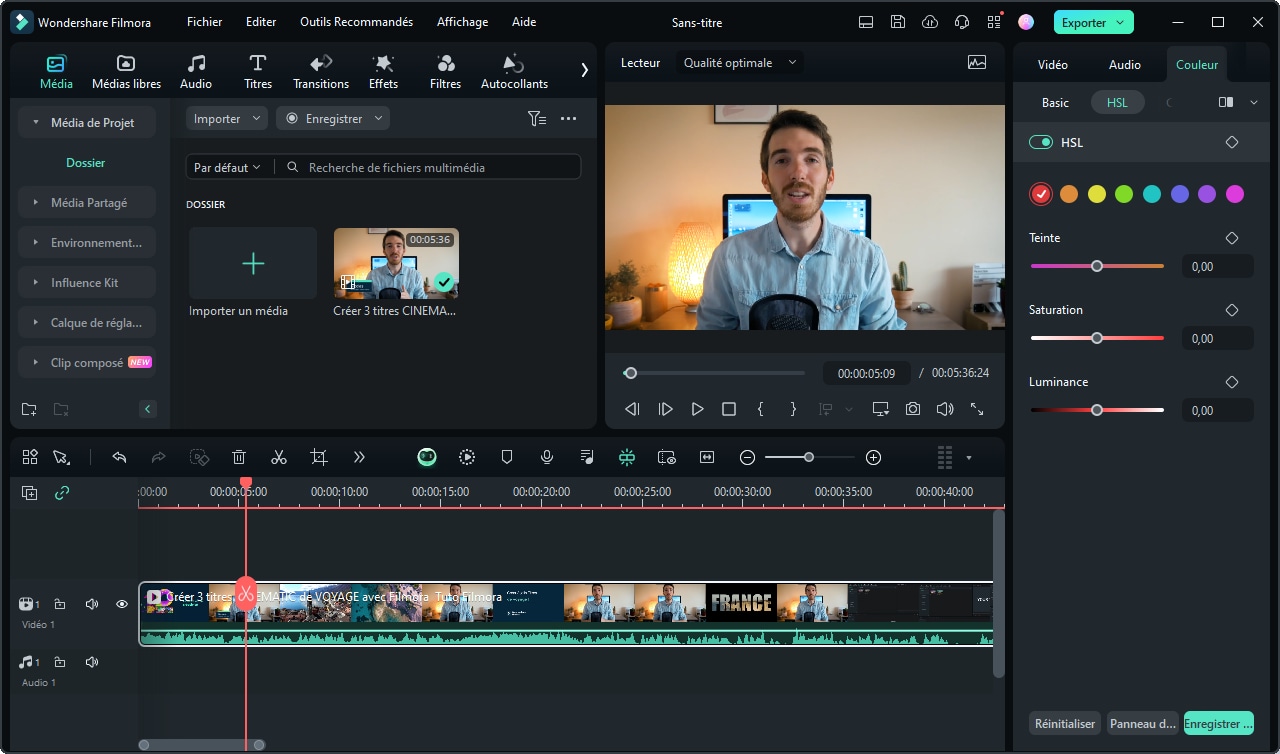
Task: Hide Vidéo 1 track with eye icon
Action: [x=122, y=604]
